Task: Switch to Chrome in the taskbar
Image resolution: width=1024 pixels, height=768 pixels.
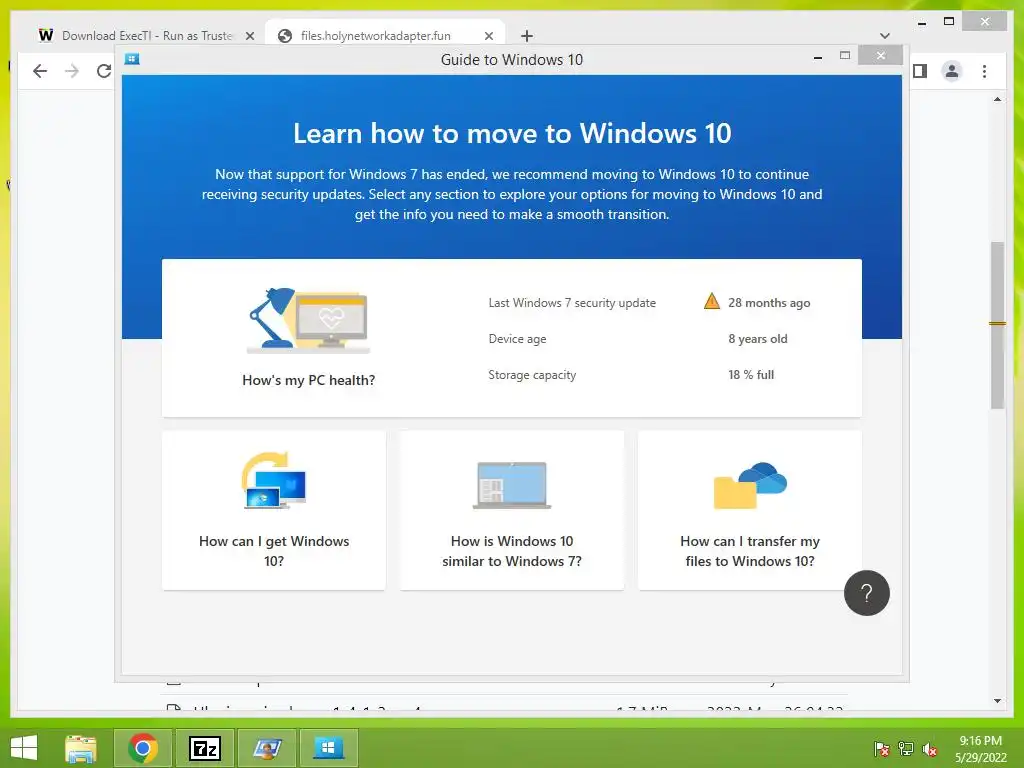Action: click(x=143, y=748)
